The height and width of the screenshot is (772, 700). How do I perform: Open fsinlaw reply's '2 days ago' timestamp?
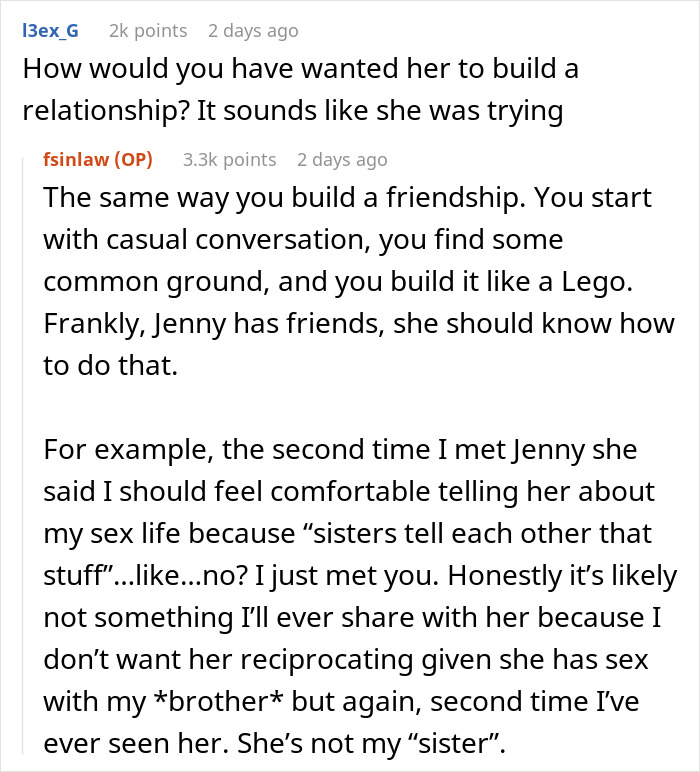tap(342, 159)
